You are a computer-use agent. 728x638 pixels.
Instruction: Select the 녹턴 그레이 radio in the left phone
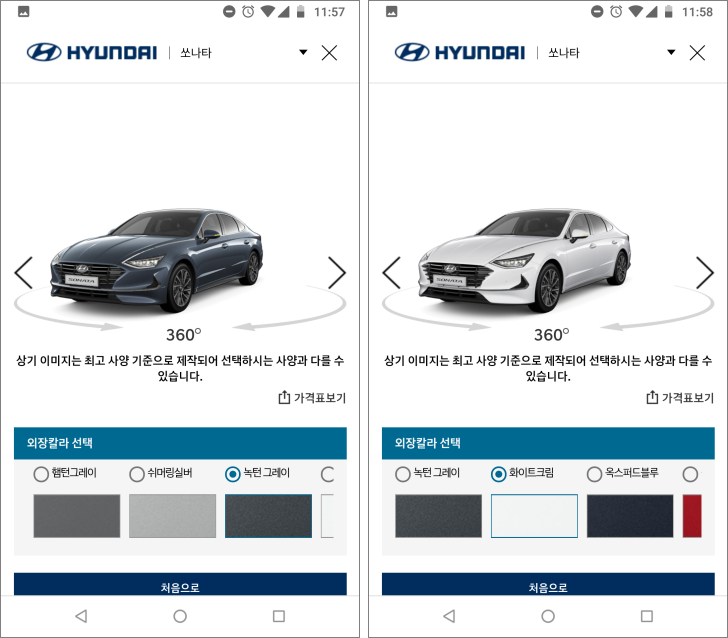pyautogui.click(x=233, y=474)
